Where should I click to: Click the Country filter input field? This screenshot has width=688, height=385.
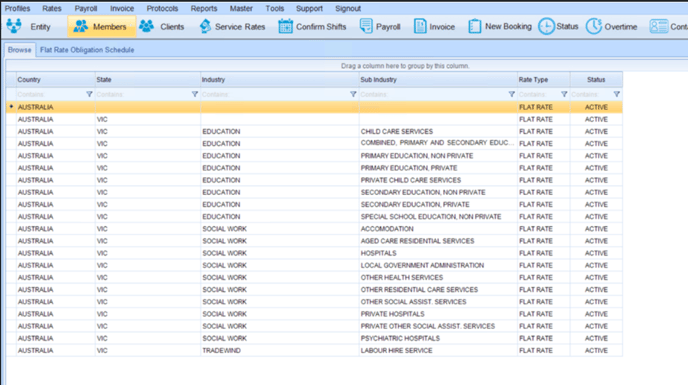pyautogui.click(x=51, y=94)
